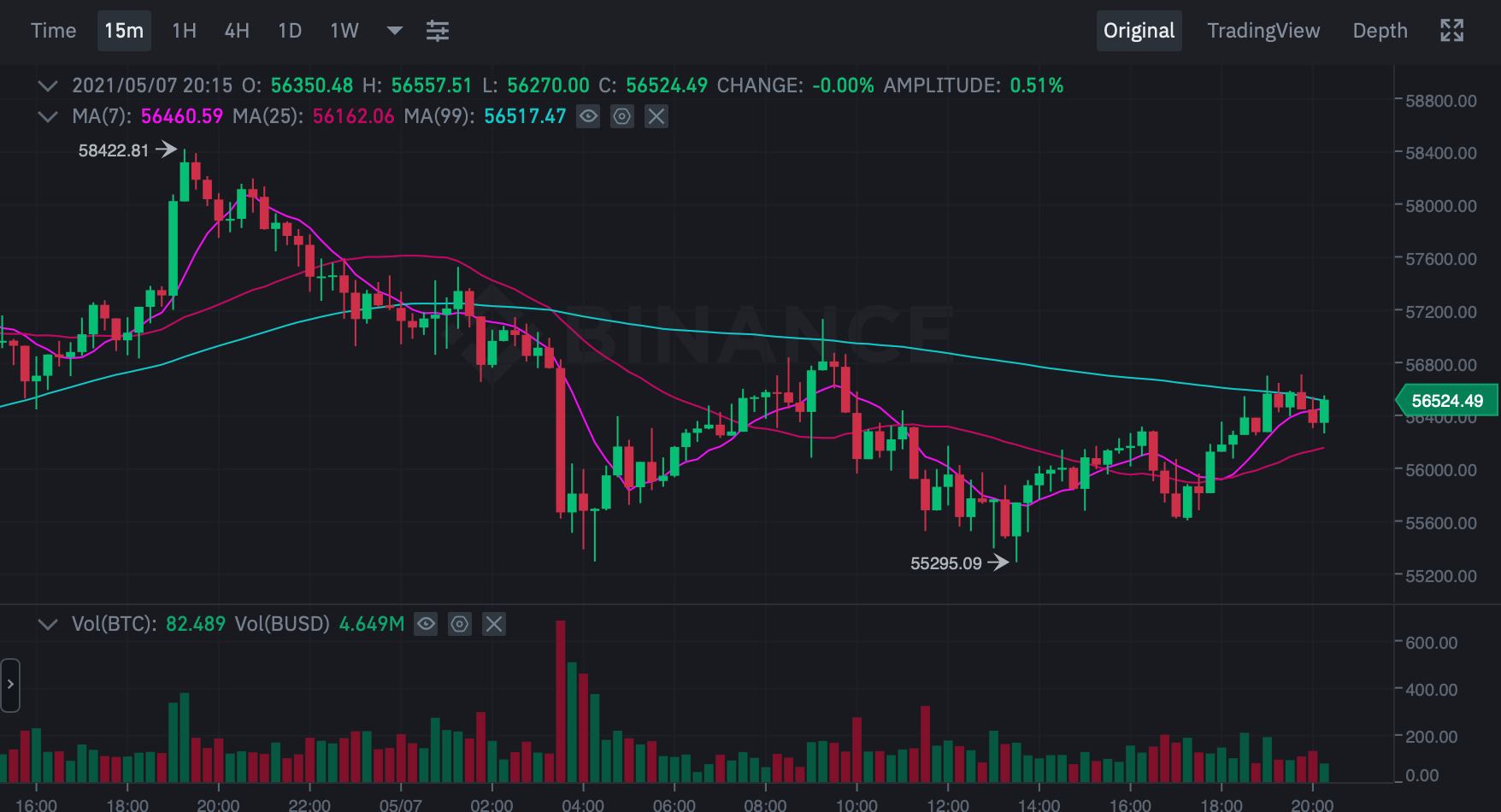Open the chart indicator settings icon
The height and width of the screenshot is (812, 1501).
tap(438, 31)
